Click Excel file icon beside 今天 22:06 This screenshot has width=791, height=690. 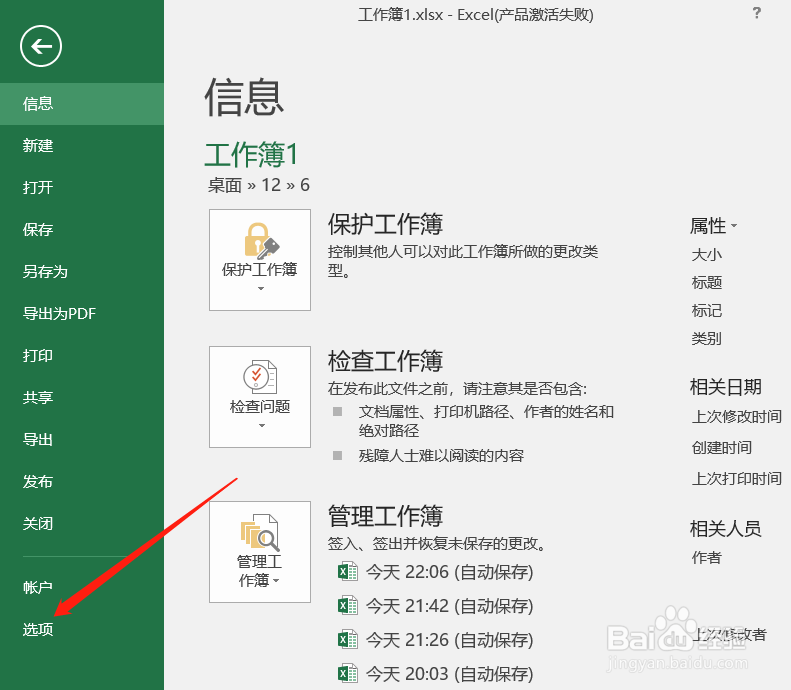[348, 572]
